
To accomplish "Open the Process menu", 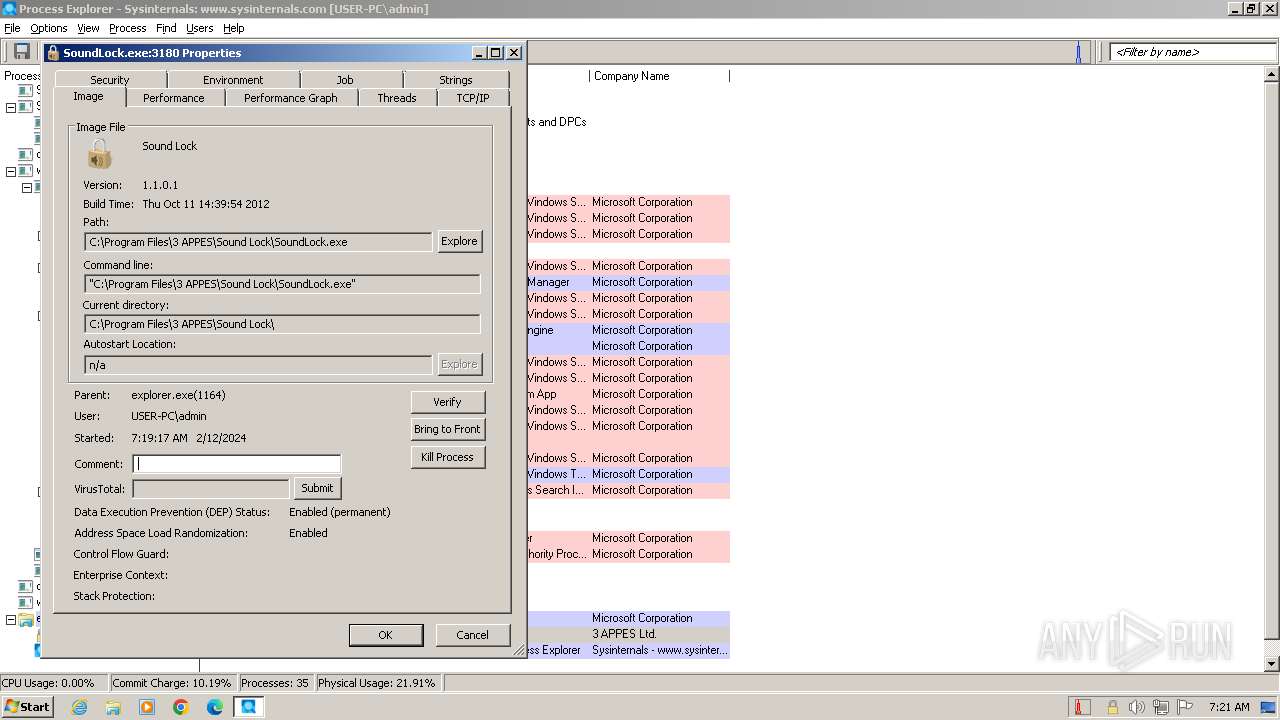I will 127,28.
